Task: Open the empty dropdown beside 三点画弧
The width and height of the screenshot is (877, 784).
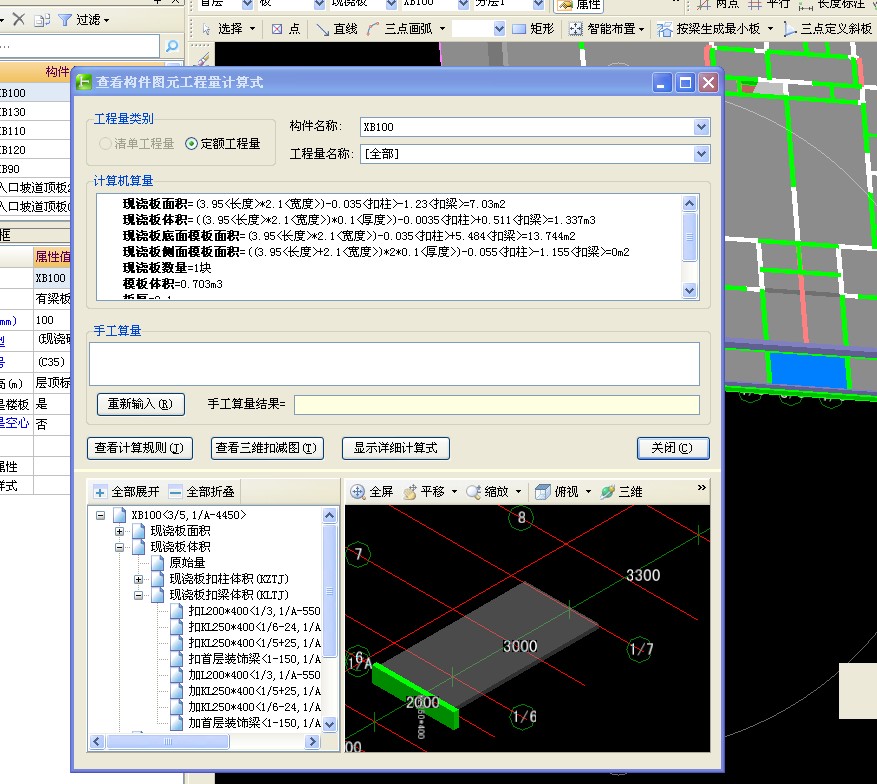Action: pyautogui.click(x=499, y=29)
